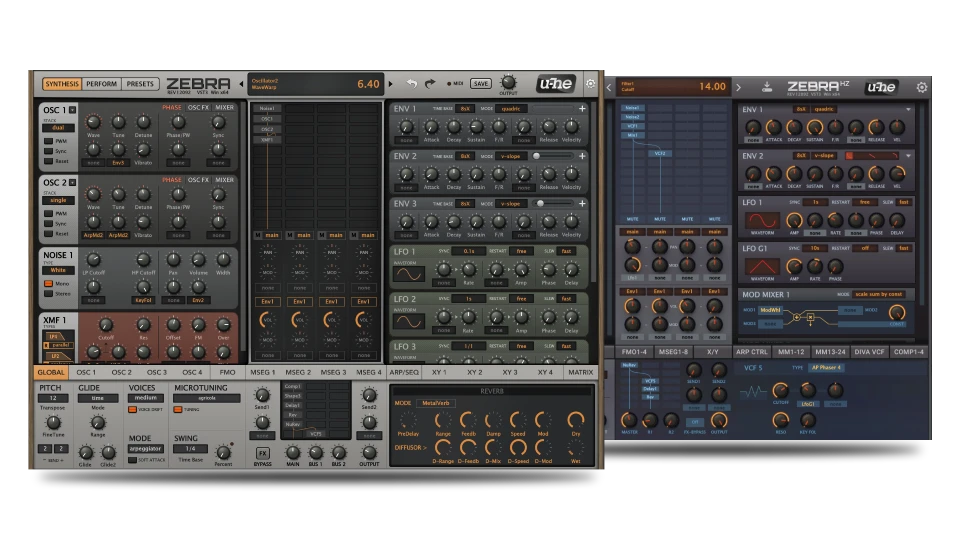Open settings gear in ZebraHZ window
The height and width of the screenshot is (540, 960).
click(x=921, y=87)
